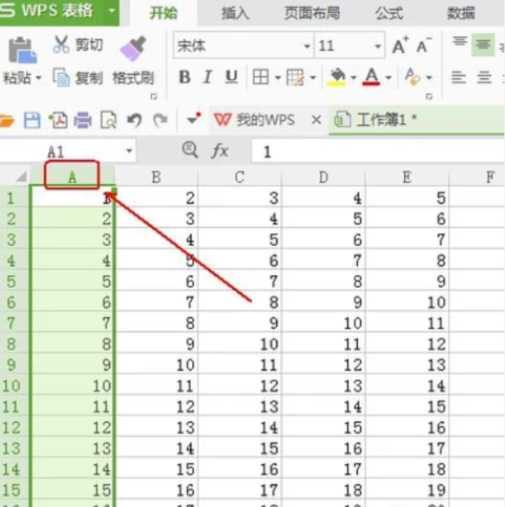505x507 pixels.
Task: Click the zoom magnifier beside fx
Action: coord(190,150)
